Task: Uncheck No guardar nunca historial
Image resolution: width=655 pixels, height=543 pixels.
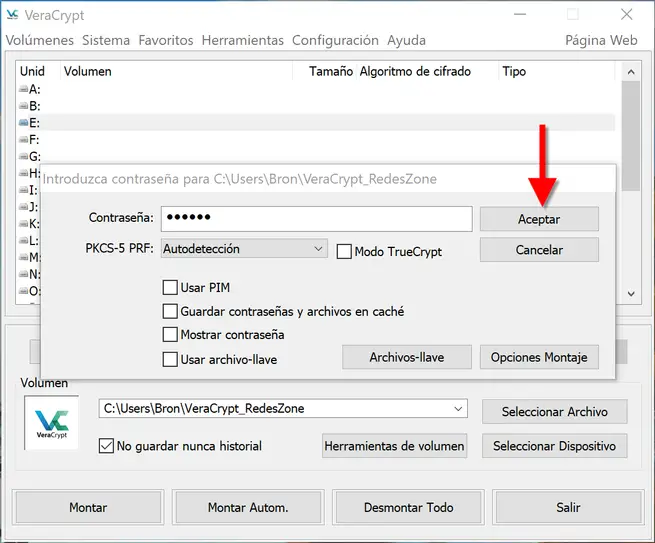Action: point(106,446)
